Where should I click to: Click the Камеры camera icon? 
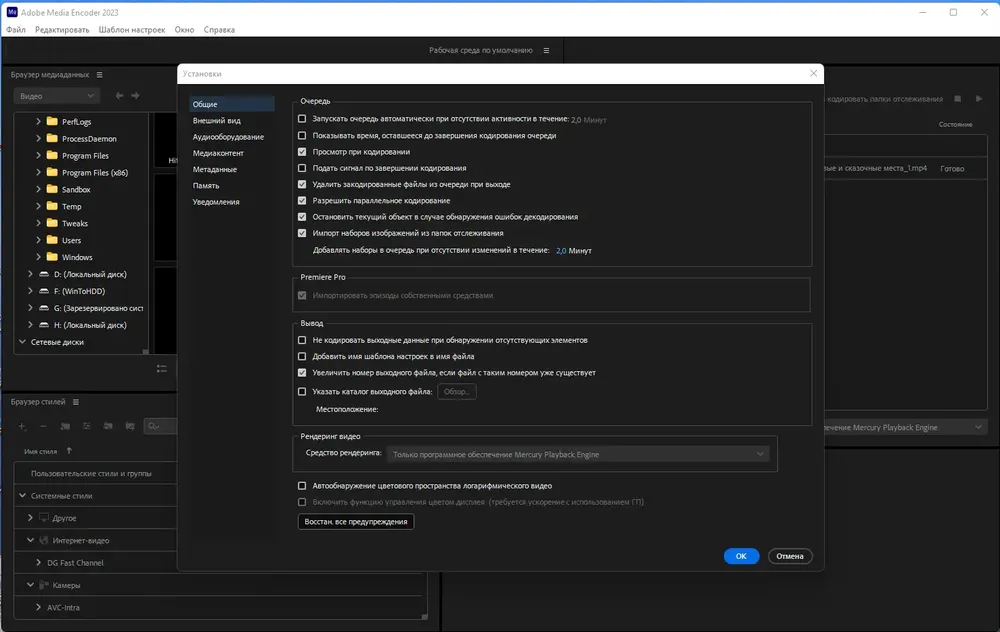(x=44, y=585)
